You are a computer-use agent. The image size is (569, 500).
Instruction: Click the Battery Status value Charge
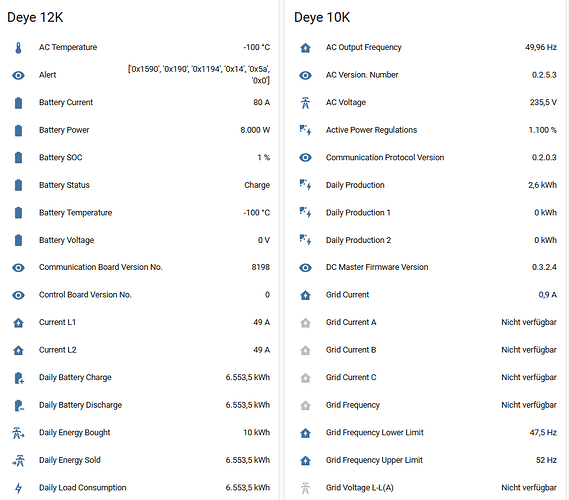tap(257, 185)
